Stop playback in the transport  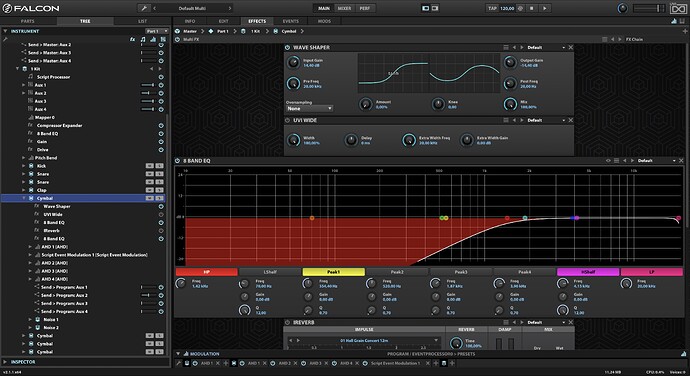[532, 8]
